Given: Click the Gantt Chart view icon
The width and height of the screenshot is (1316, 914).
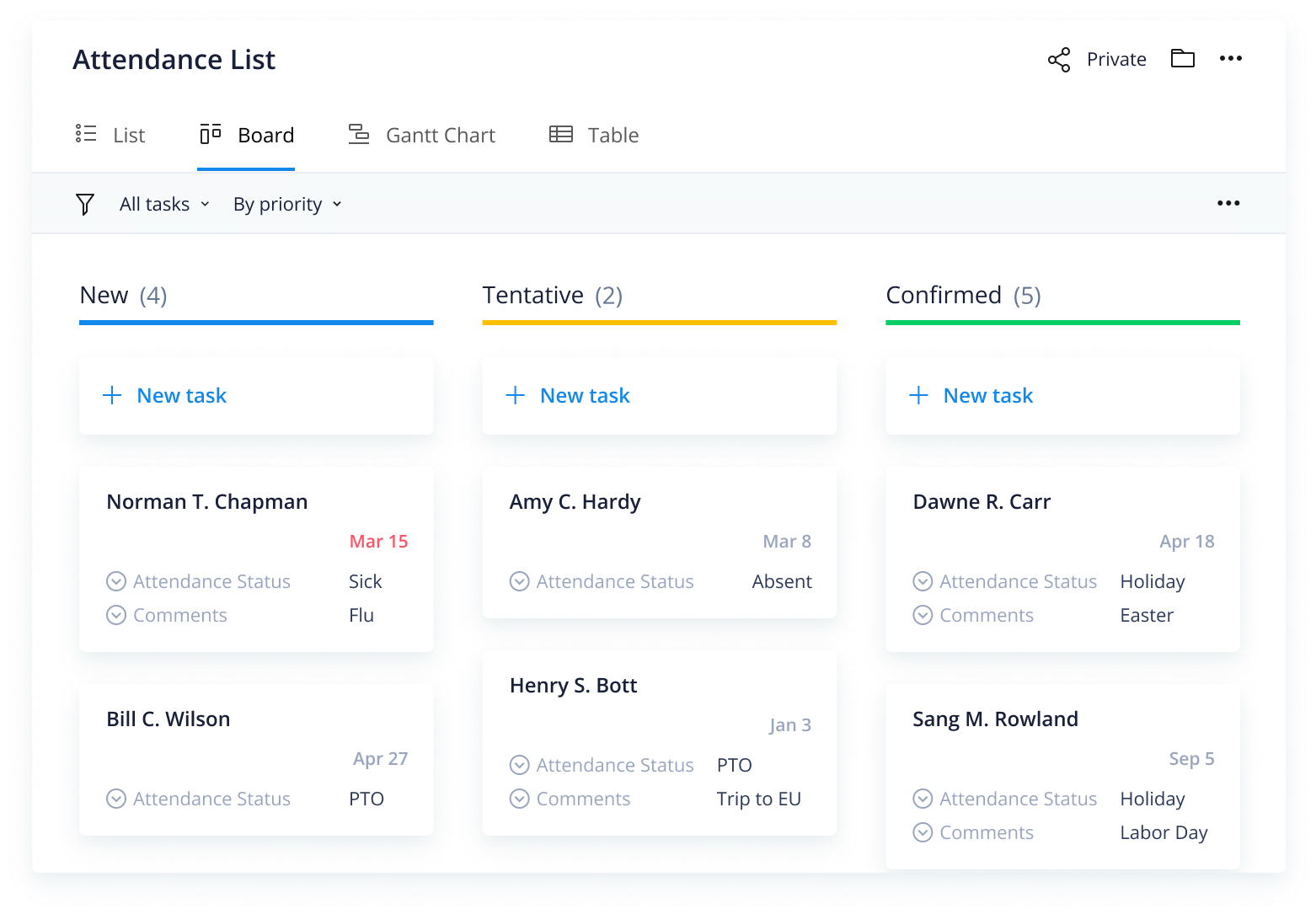Looking at the screenshot, I should click(x=359, y=134).
